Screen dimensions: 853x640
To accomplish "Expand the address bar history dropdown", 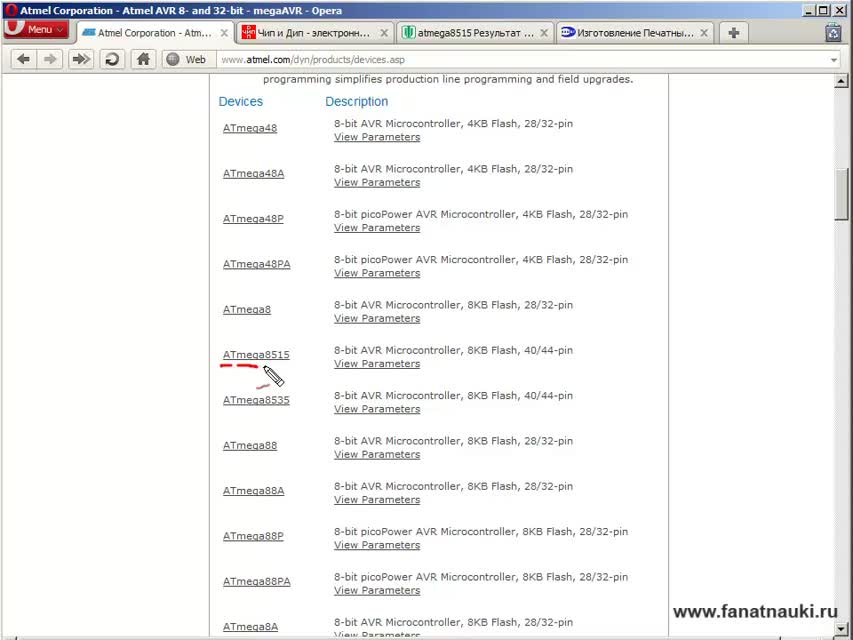I will [834, 60].
